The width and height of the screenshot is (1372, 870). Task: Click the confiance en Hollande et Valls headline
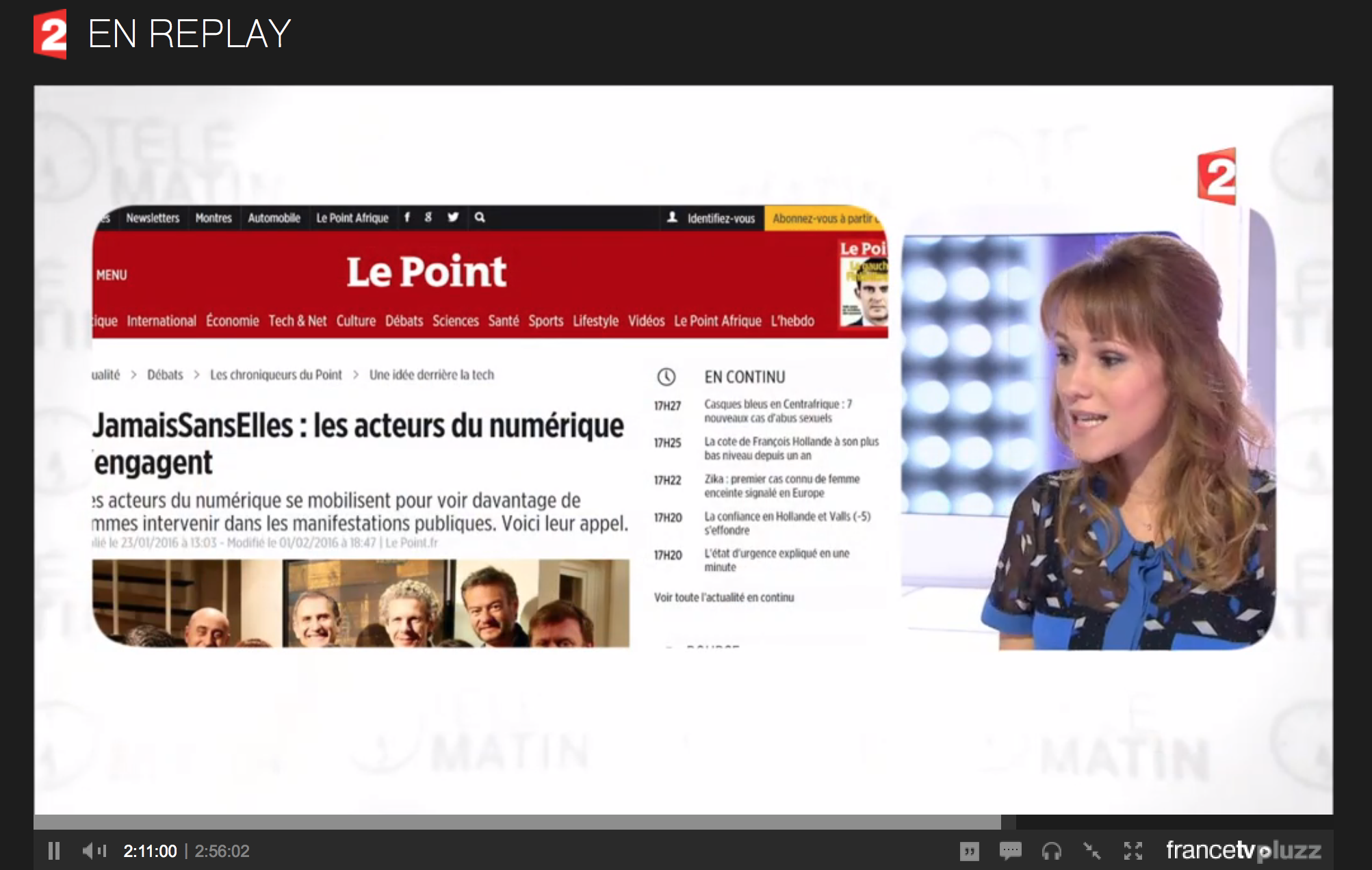788,523
